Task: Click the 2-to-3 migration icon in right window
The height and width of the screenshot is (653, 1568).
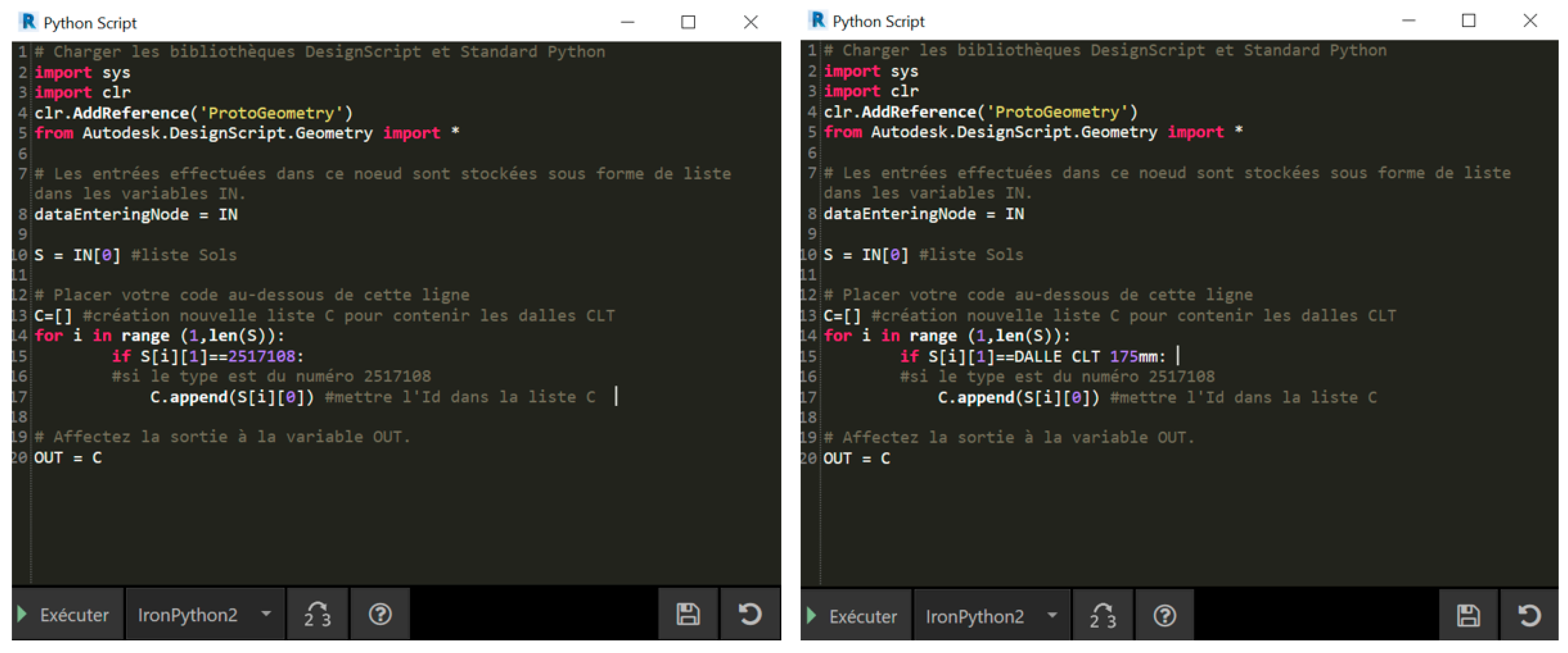Action: pos(1102,616)
